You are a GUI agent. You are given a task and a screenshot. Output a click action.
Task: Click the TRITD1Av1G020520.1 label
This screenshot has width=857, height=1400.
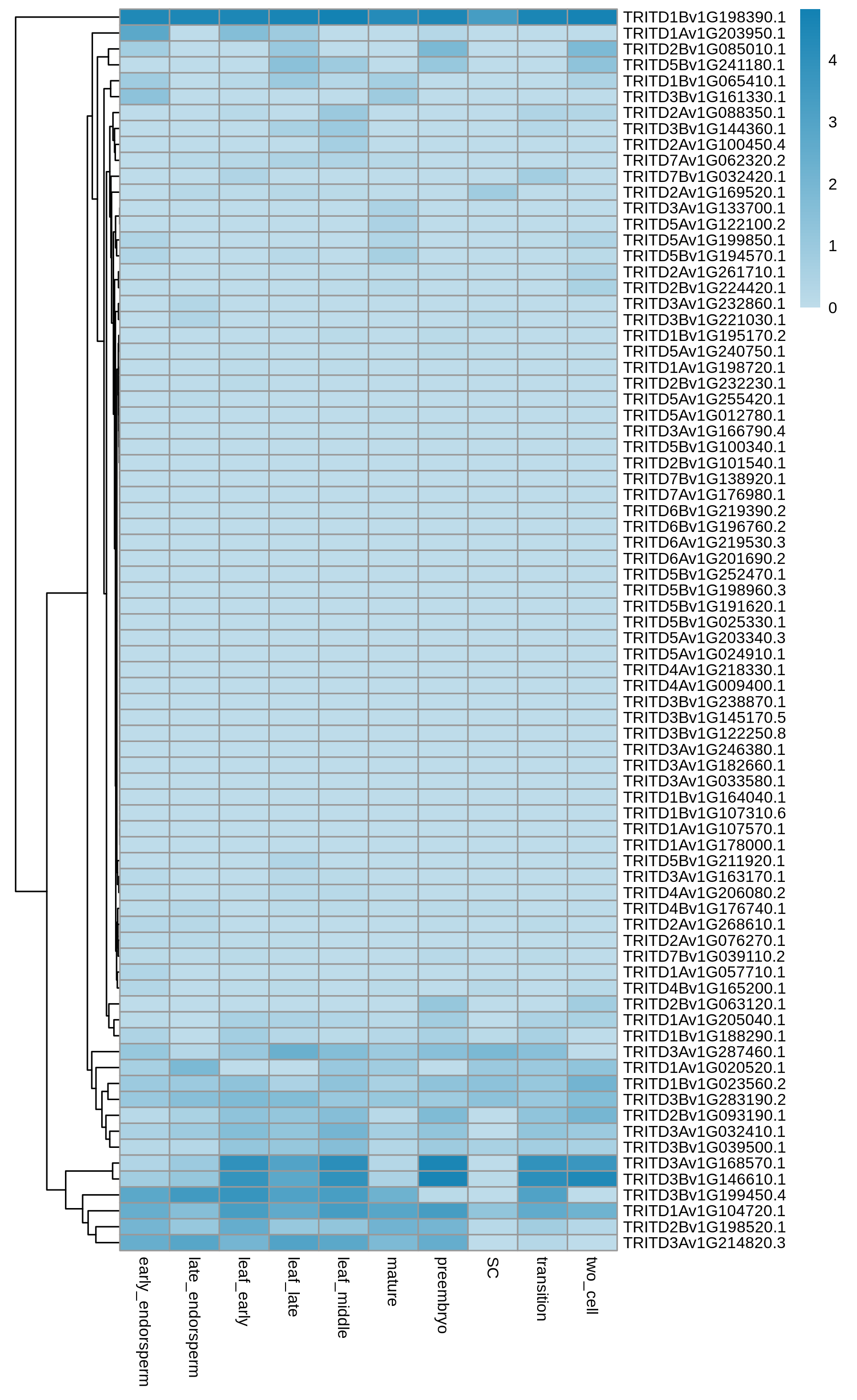tap(704, 1068)
